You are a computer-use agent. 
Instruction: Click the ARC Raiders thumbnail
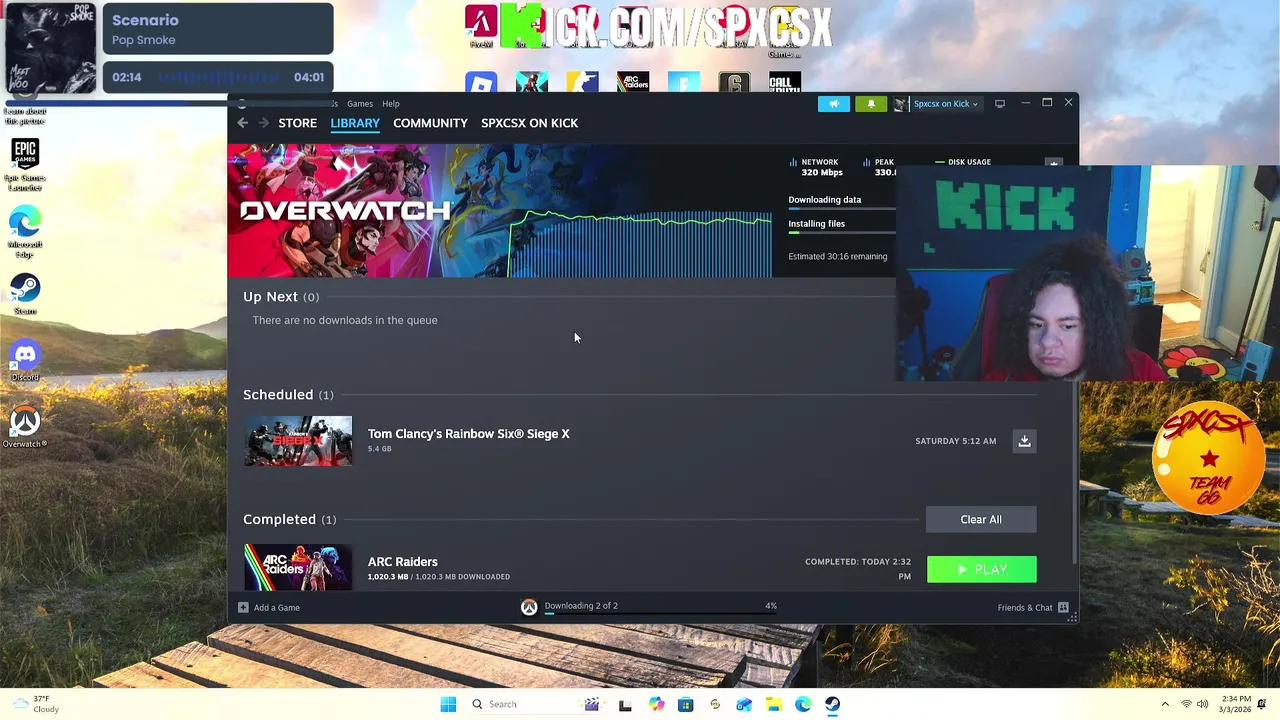tap(298, 567)
